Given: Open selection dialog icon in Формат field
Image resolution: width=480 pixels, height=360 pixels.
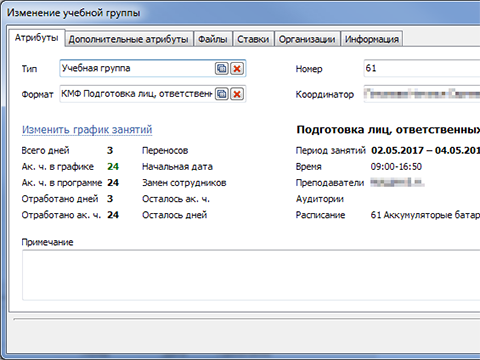Looking at the screenshot, I should 221,94.
